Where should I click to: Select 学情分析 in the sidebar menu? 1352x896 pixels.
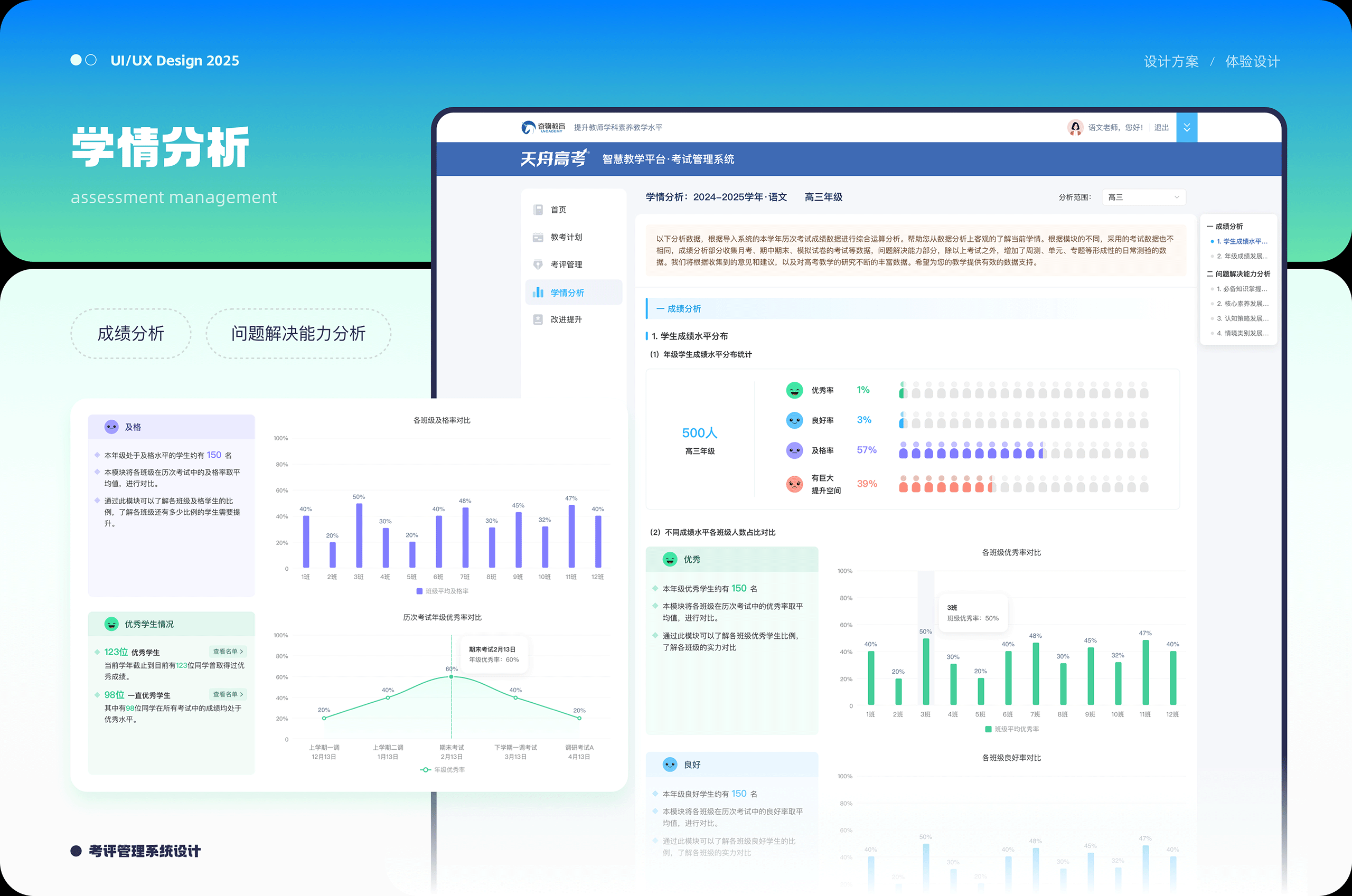click(567, 293)
